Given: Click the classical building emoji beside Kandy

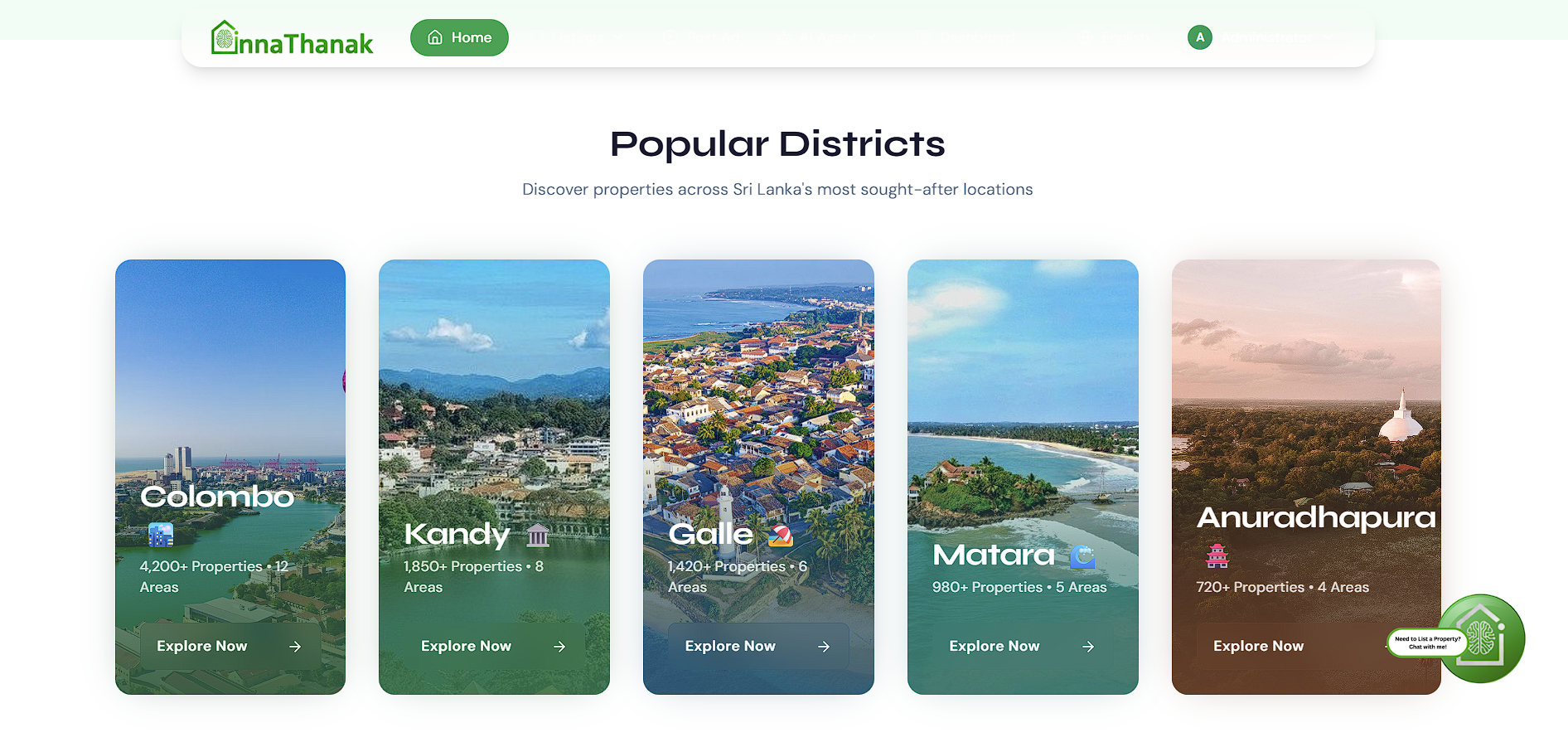Looking at the screenshot, I should click(x=538, y=535).
